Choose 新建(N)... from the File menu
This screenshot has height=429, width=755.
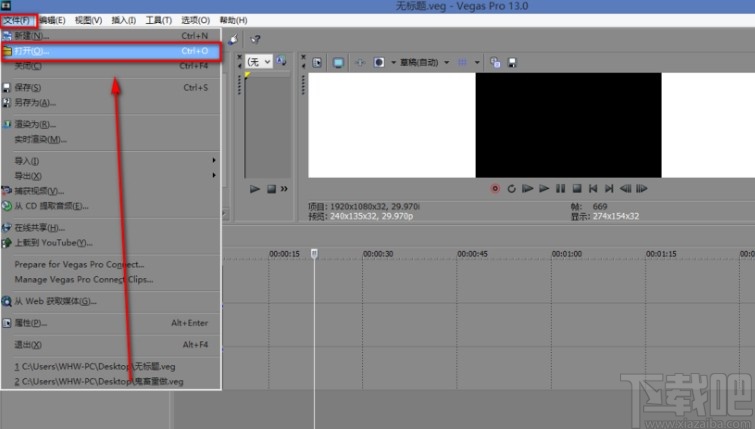(111, 36)
